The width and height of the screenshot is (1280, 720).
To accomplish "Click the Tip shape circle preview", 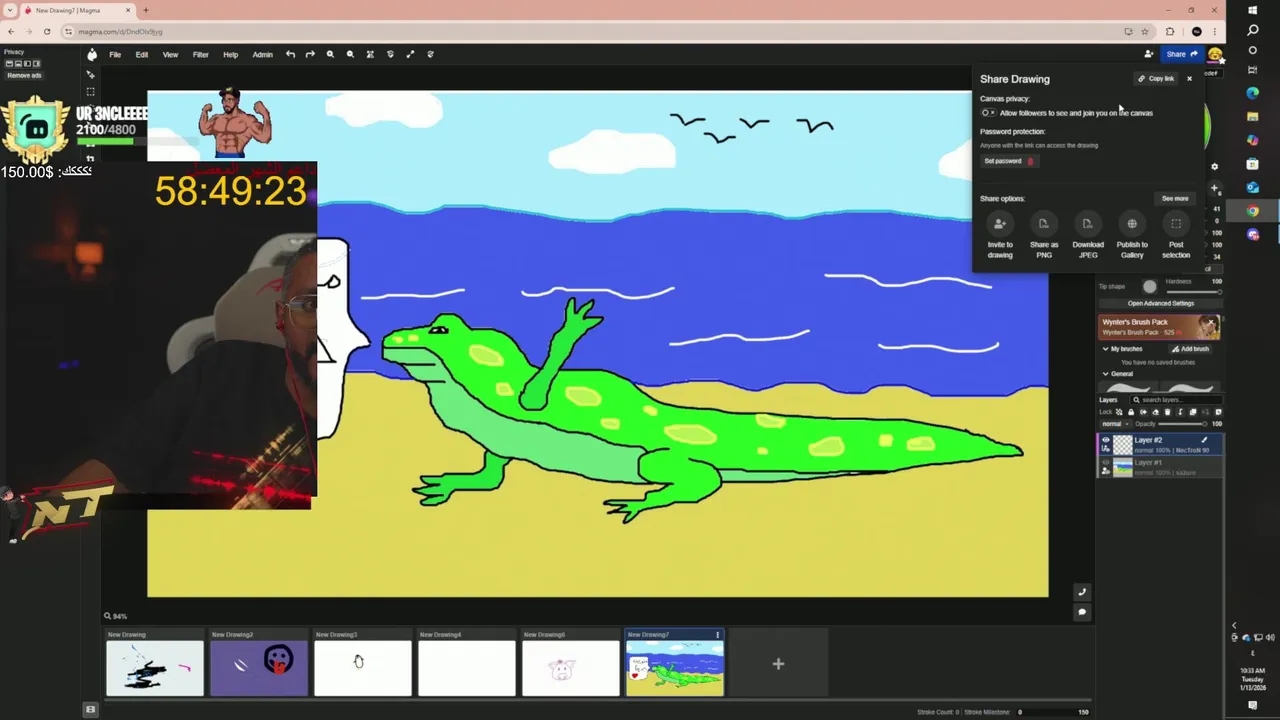I will (x=1149, y=287).
